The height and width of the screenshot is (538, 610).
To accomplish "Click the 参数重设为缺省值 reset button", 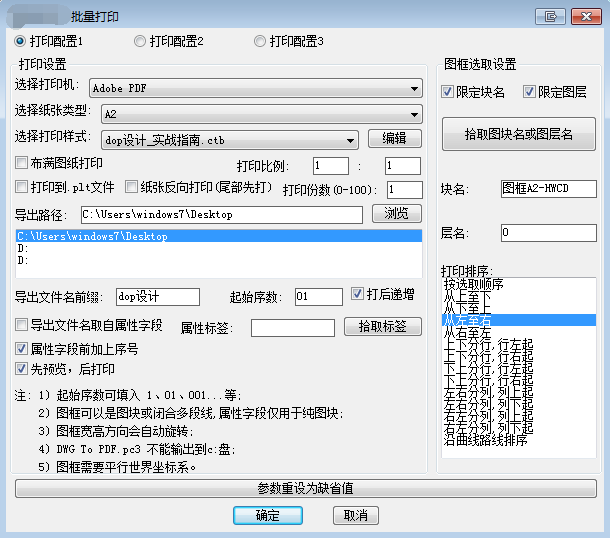I will tap(306, 489).
